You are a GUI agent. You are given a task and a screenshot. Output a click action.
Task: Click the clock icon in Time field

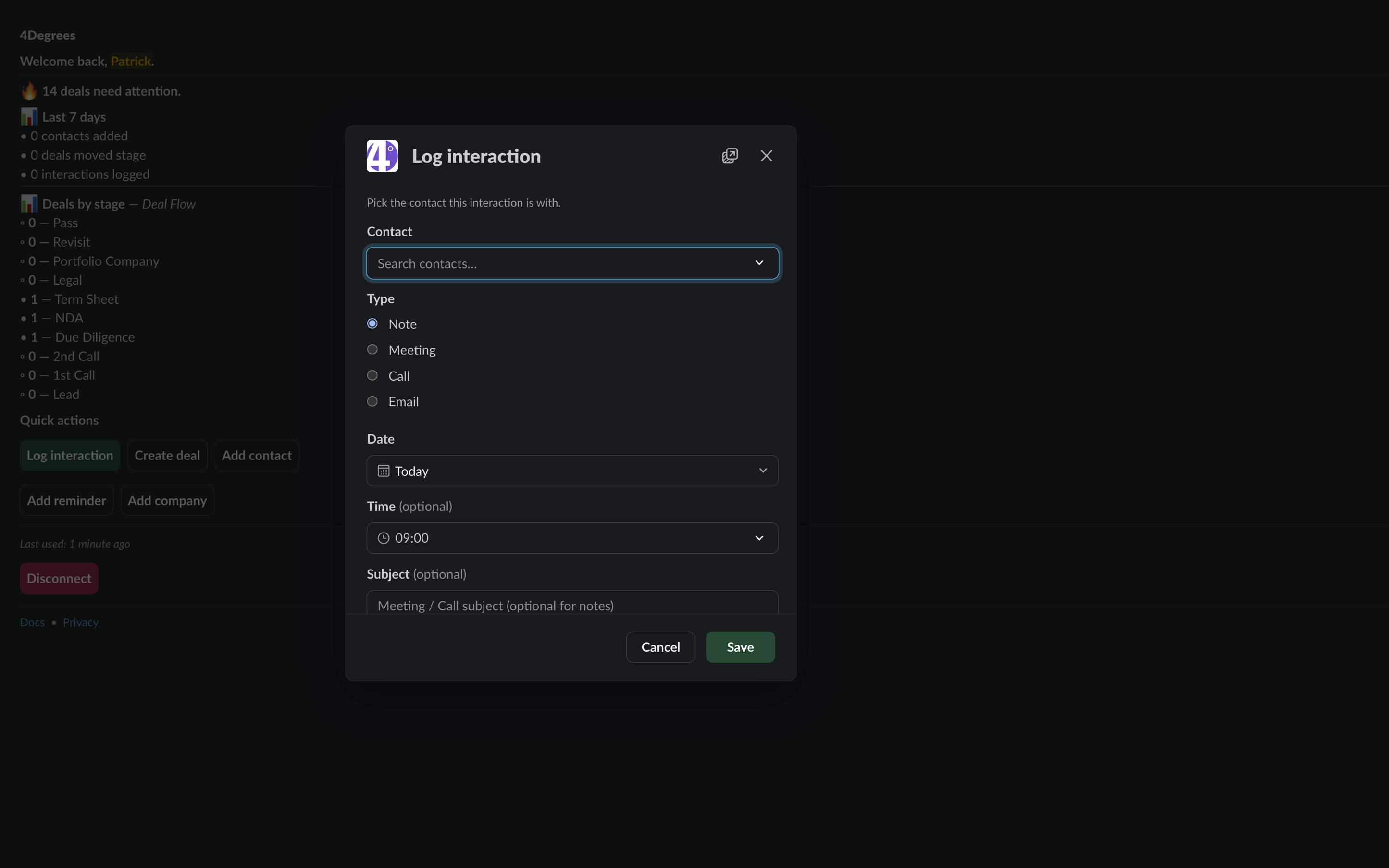[x=384, y=538]
